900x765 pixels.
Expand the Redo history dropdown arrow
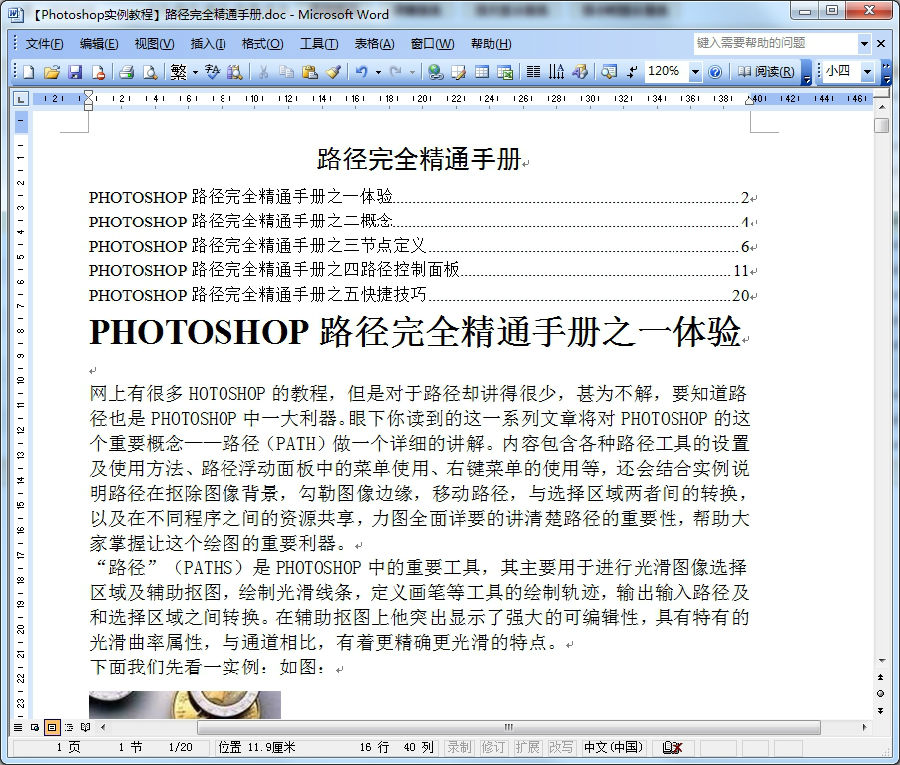tap(412, 72)
